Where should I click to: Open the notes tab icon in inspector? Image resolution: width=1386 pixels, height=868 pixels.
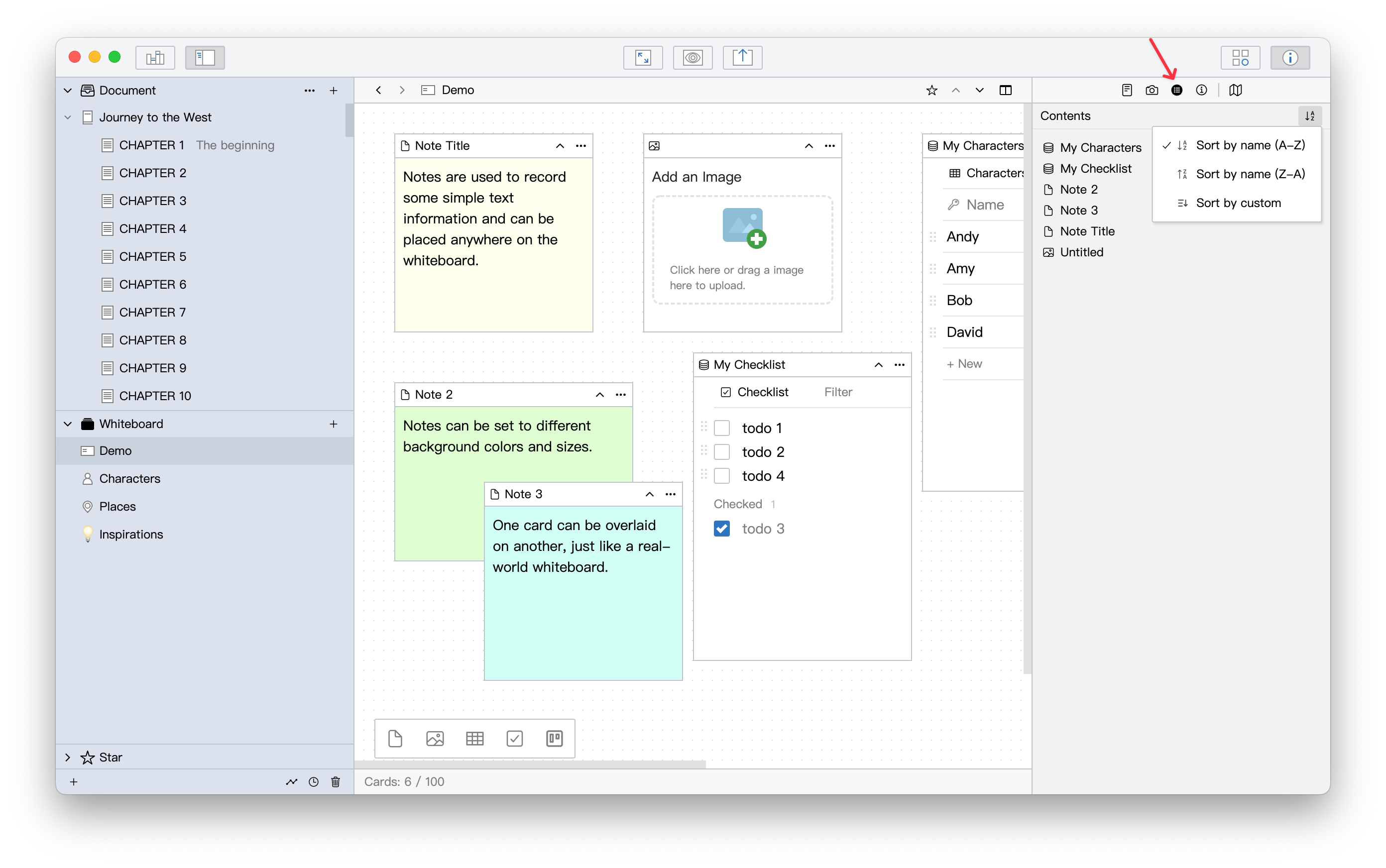click(1127, 90)
